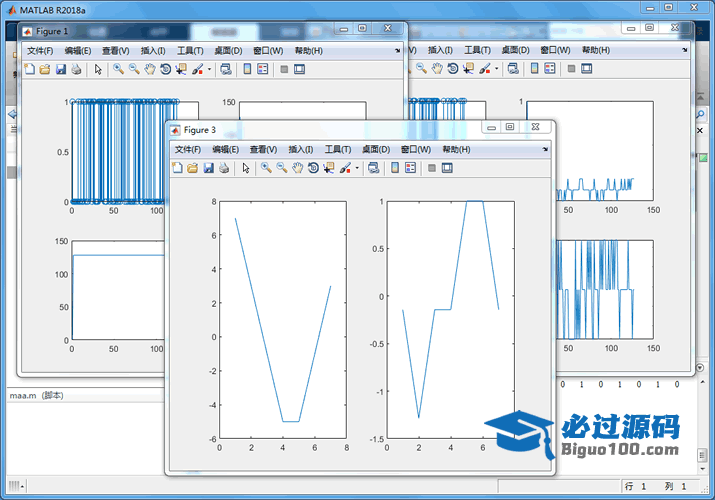The width and height of the screenshot is (715, 500).
Task: Click dock arrow at Figure 3 menu bar right
Action: pyautogui.click(x=544, y=149)
